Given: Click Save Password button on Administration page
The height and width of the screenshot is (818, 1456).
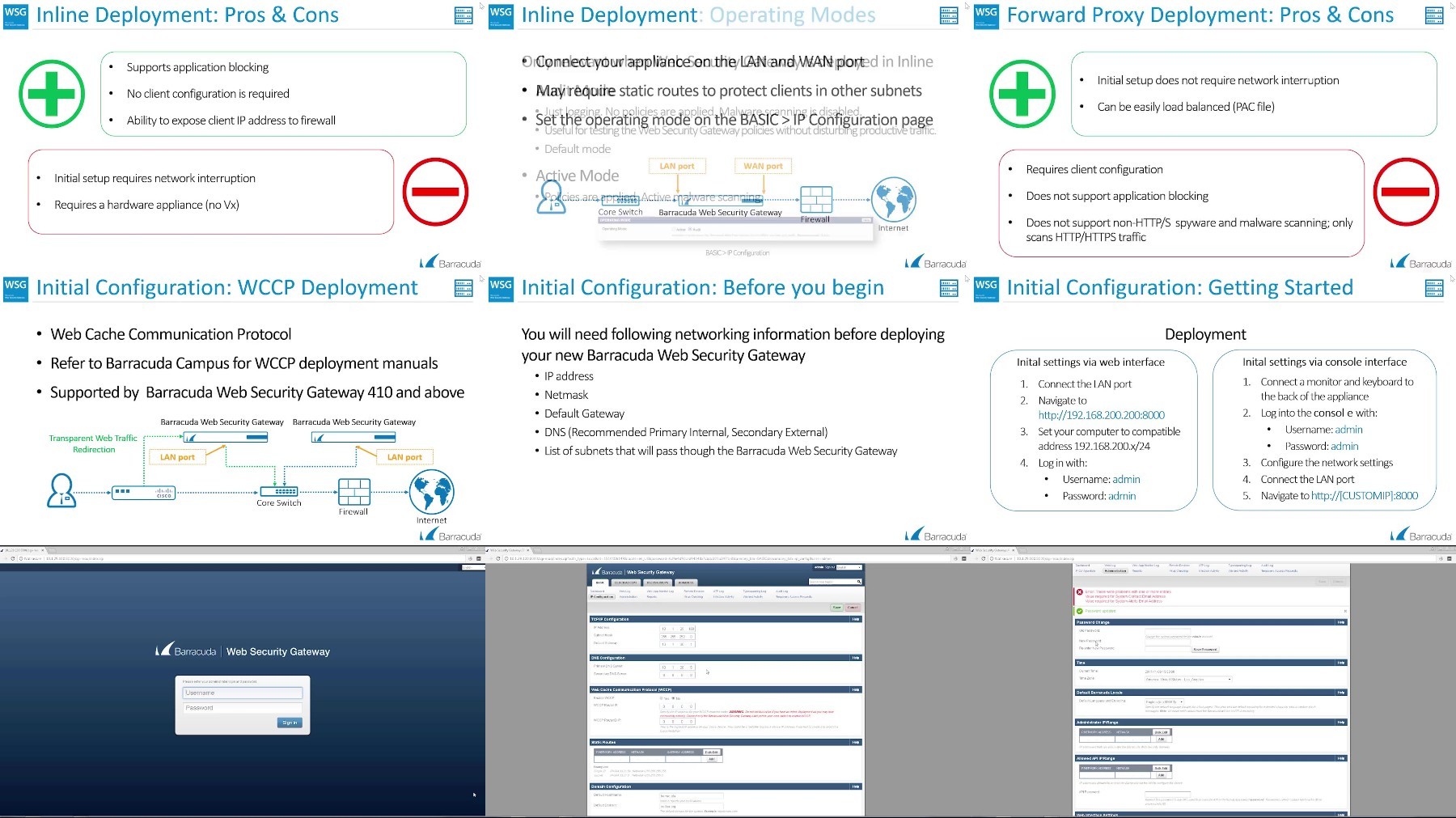Looking at the screenshot, I should pyautogui.click(x=1205, y=650).
